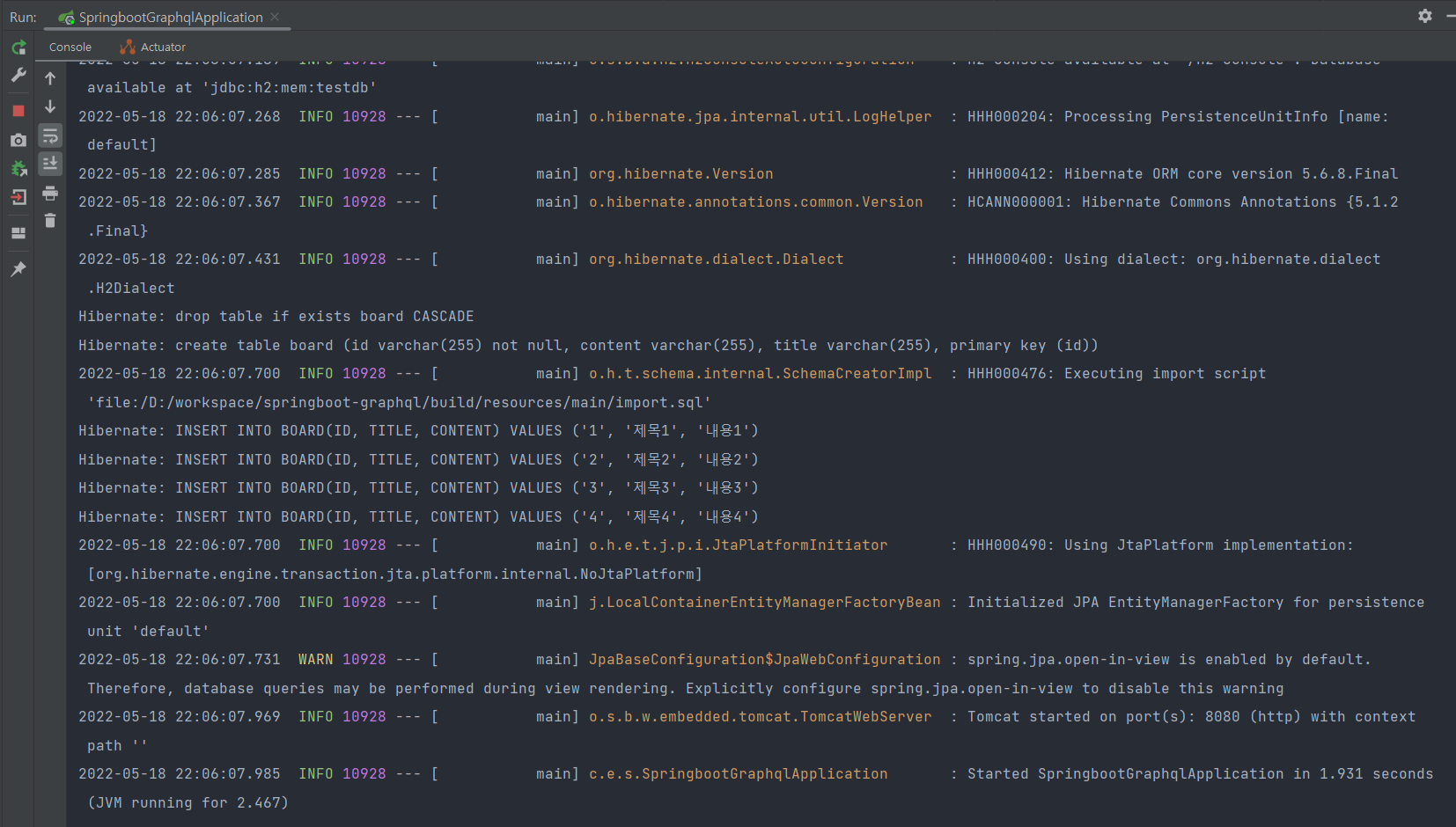
Task: Stop the running application with red square
Action: [18, 111]
